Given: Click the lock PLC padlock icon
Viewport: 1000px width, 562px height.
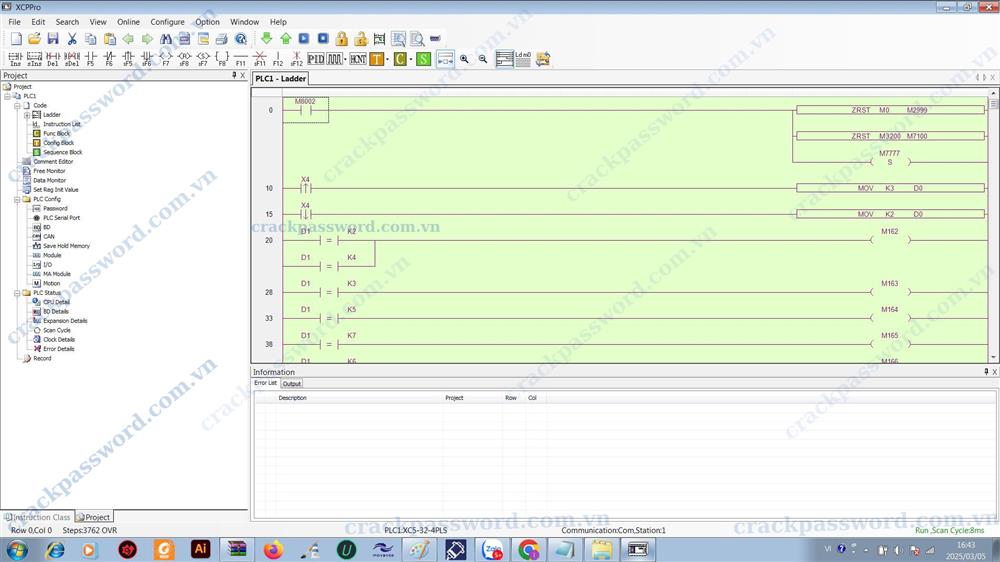Looking at the screenshot, I should click(342, 39).
